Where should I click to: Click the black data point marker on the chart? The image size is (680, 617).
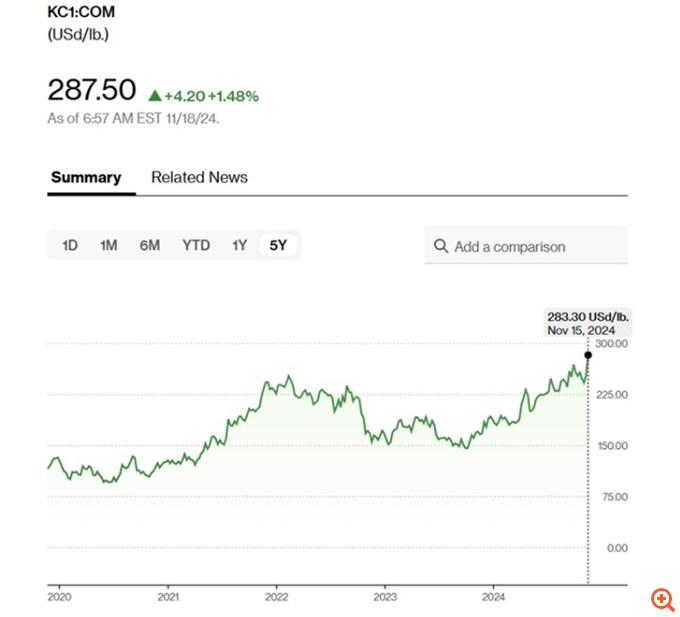pos(588,355)
